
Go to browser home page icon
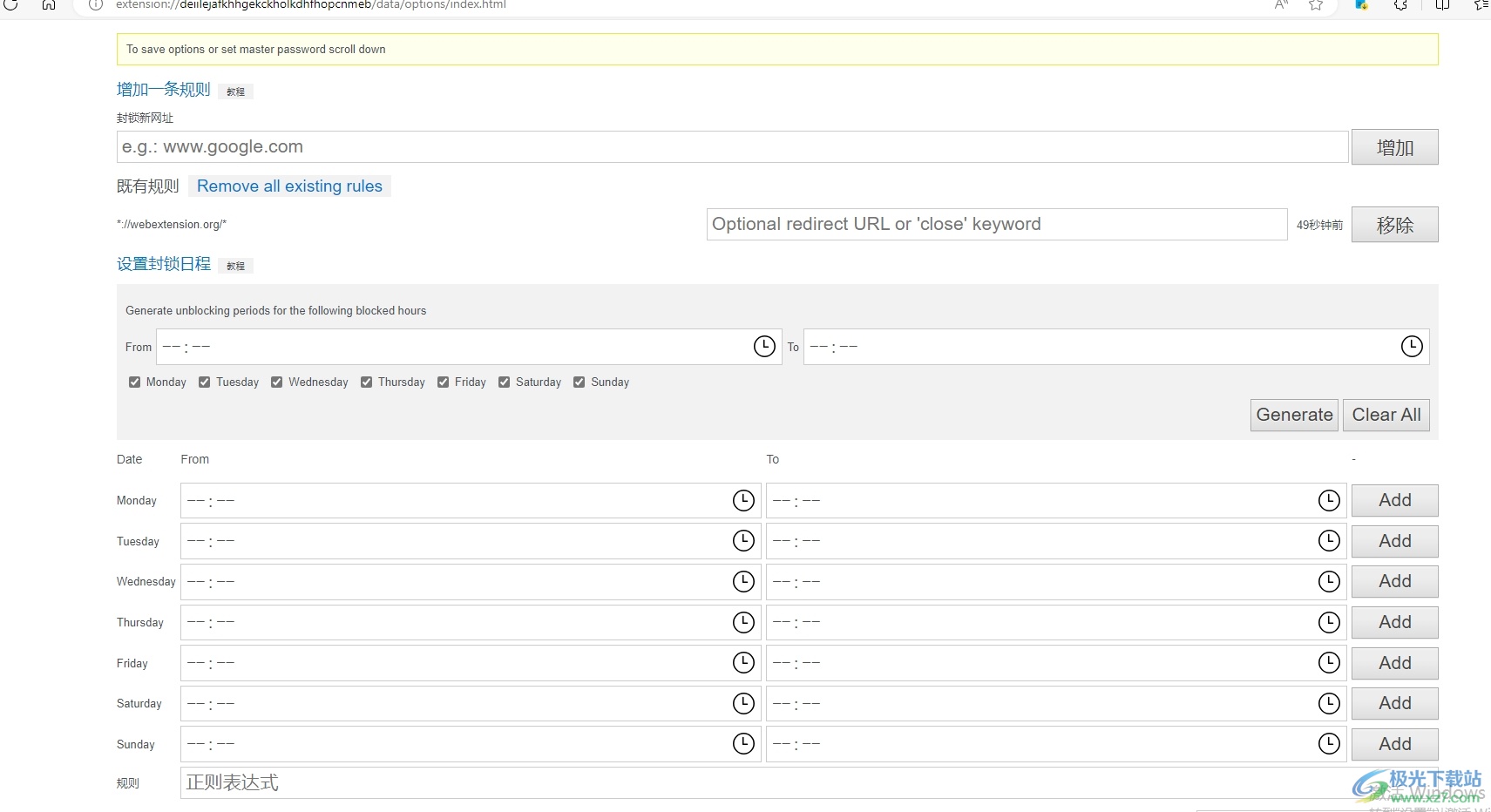click(49, 4)
